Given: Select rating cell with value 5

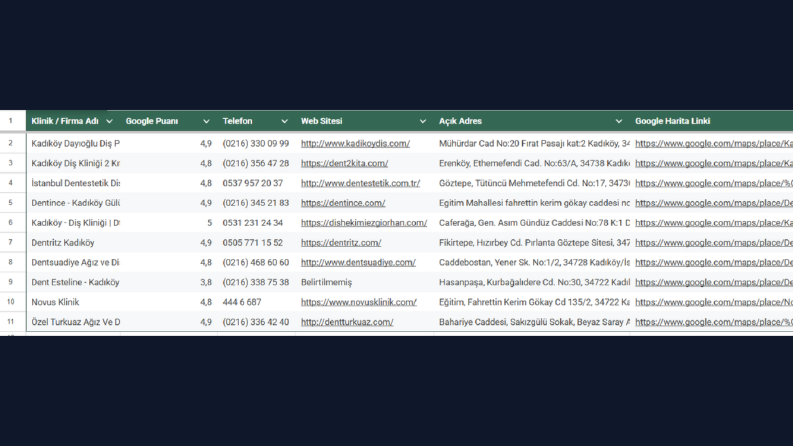Looking at the screenshot, I should (169, 222).
